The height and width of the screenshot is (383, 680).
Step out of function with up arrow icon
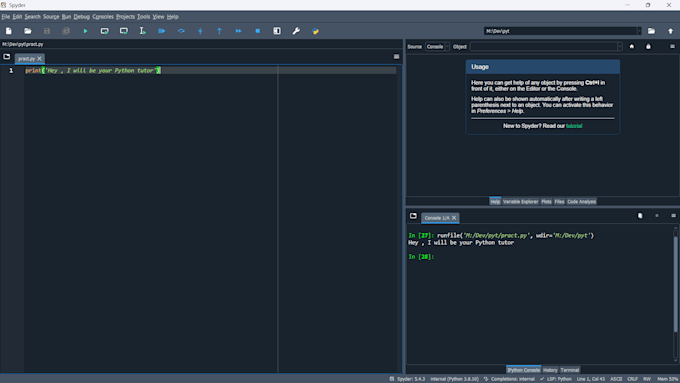[219, 31]
